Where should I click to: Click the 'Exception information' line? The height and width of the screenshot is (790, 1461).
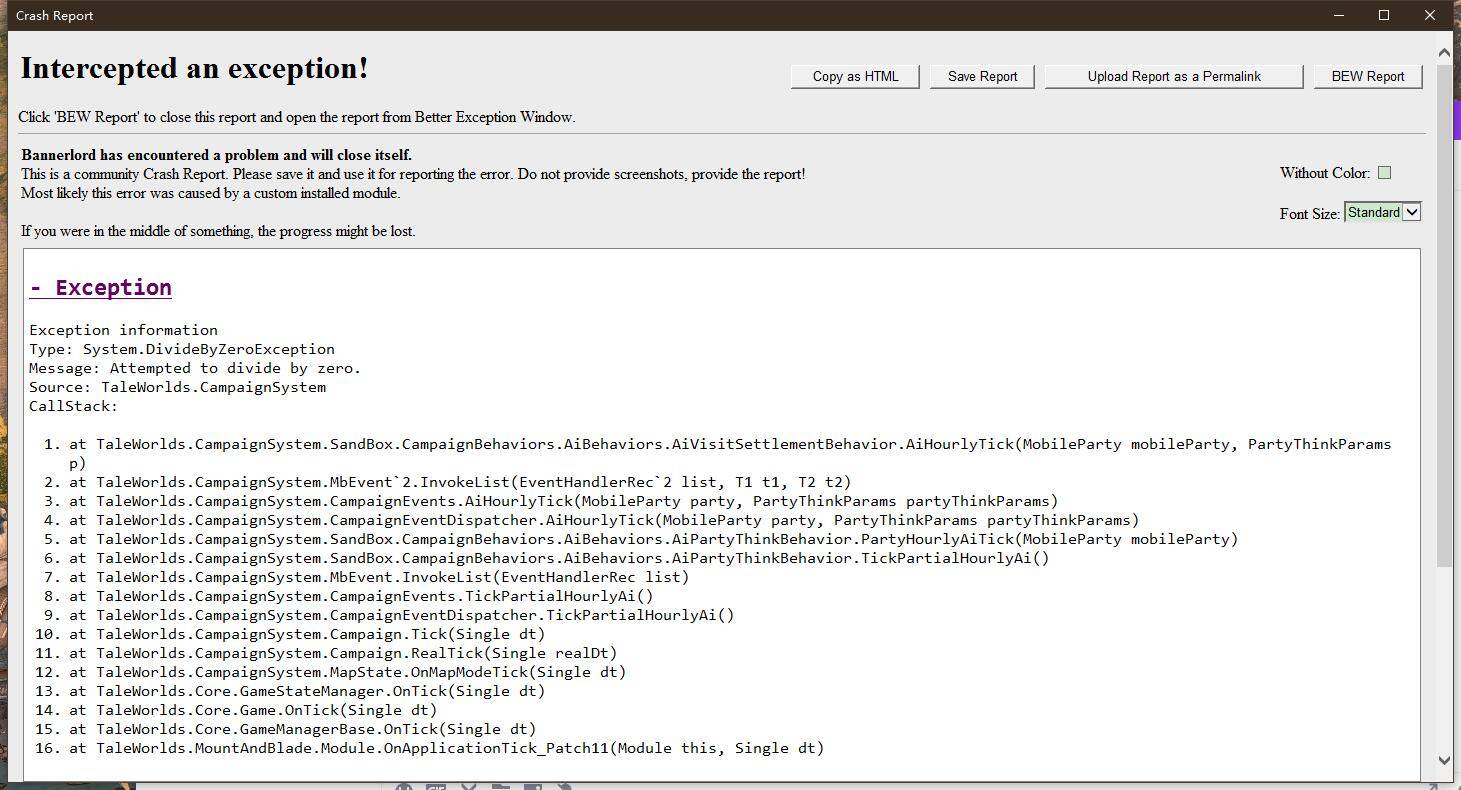coord(123,330)
